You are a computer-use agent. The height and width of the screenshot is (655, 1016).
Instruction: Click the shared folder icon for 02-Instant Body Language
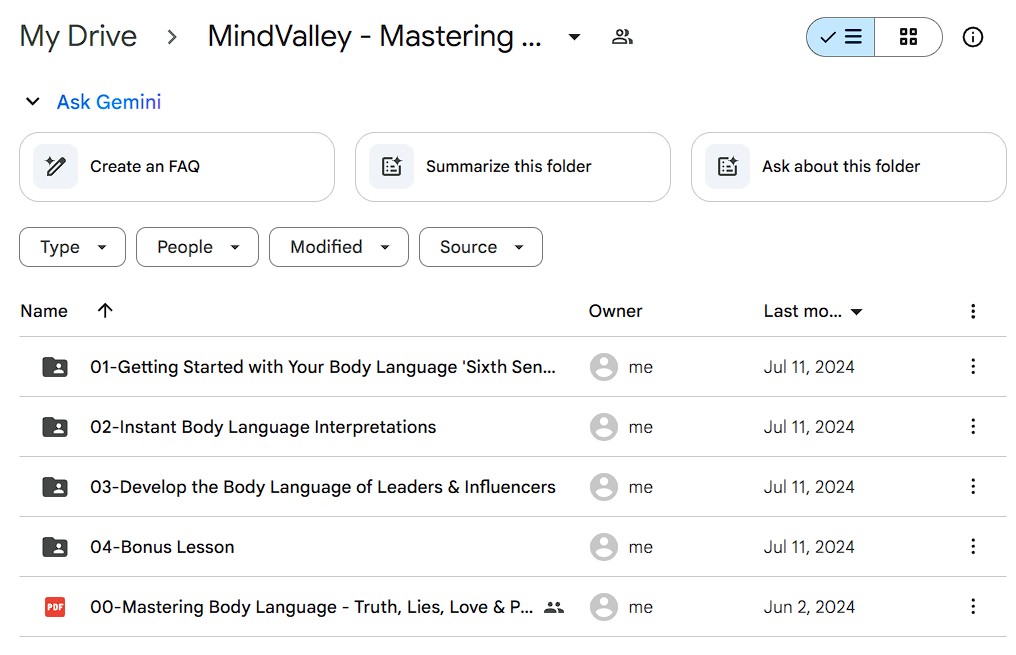[55, 427]
